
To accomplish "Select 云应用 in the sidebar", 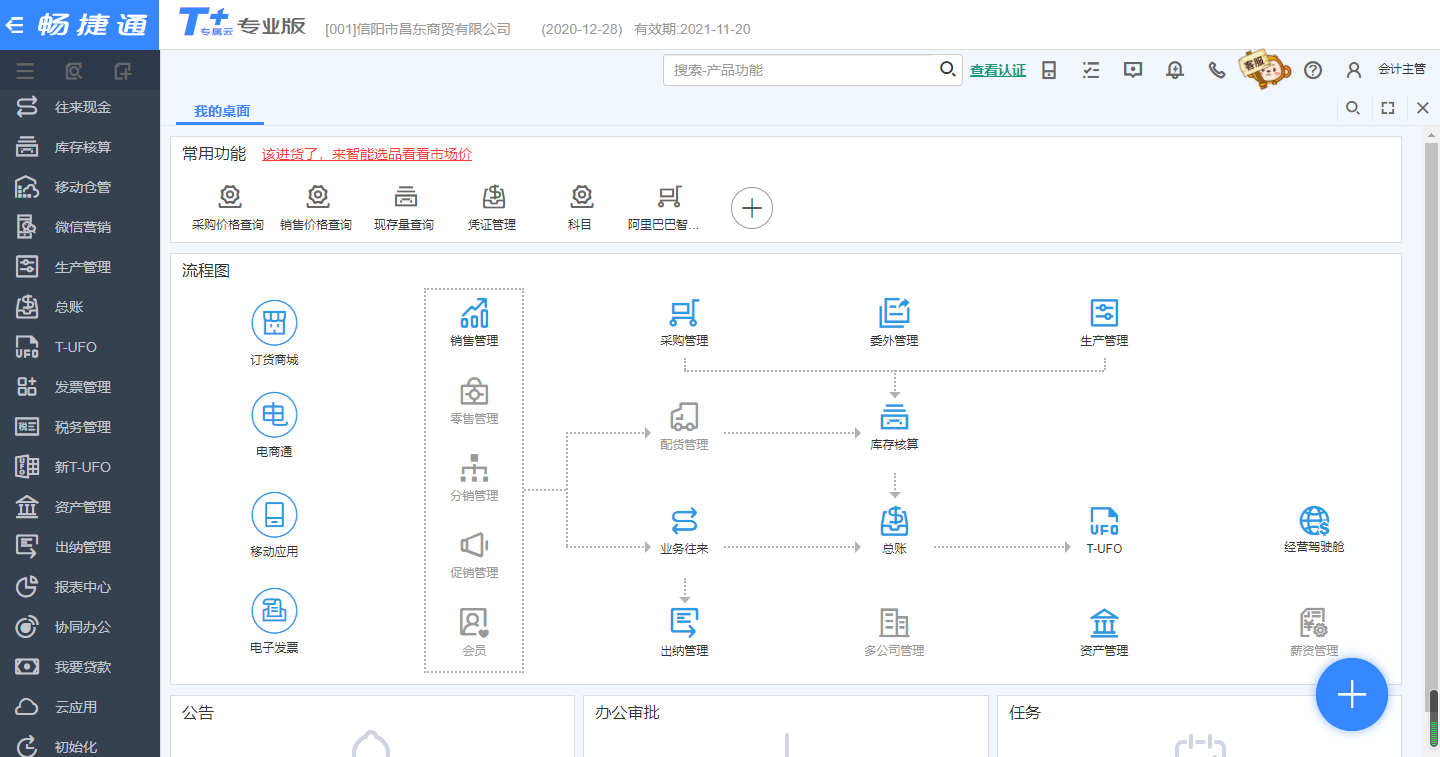I will 80,707.
